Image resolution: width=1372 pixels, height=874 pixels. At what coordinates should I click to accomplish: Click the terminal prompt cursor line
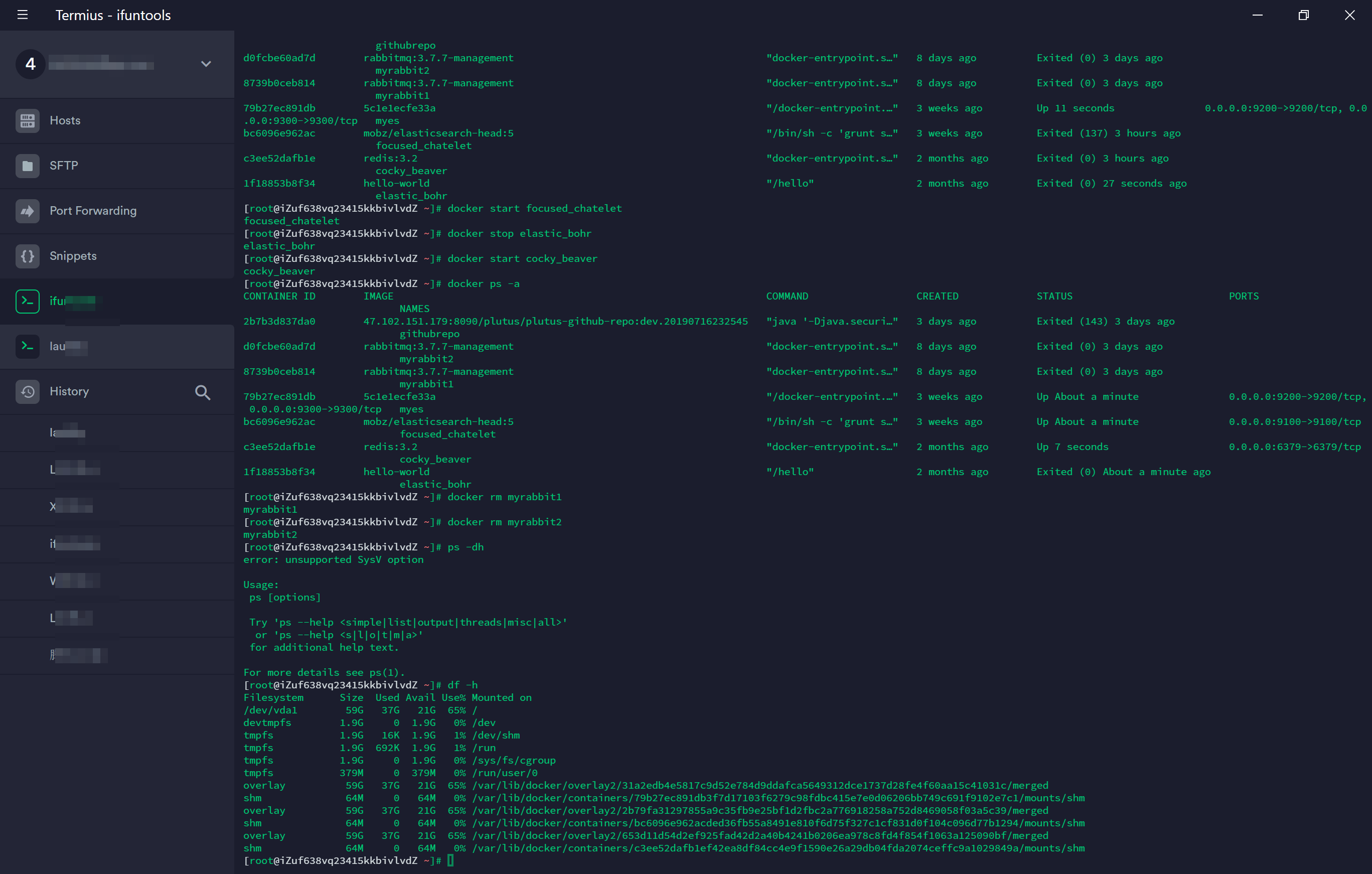click(450, 860)
